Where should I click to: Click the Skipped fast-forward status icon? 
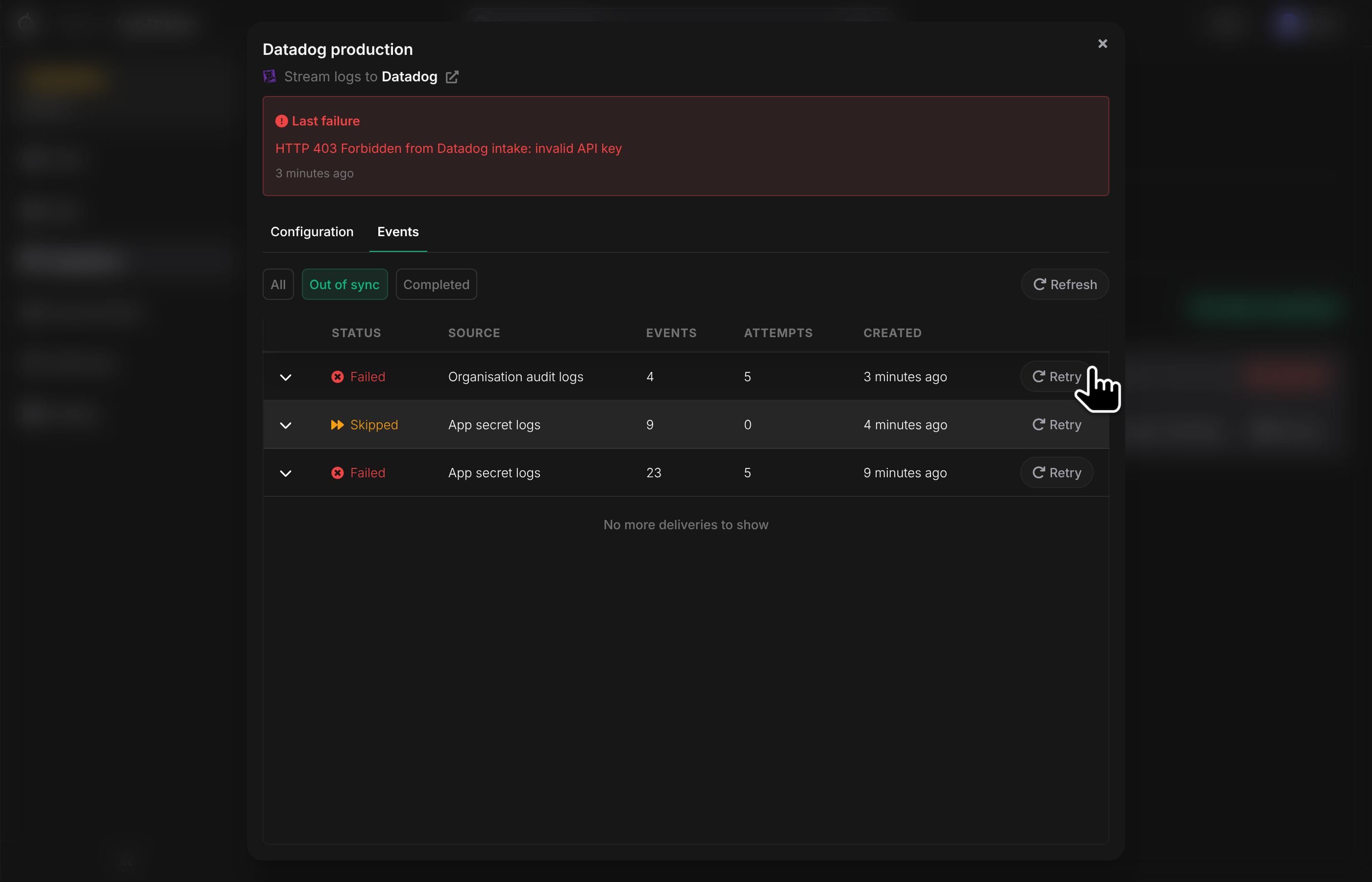click(x=337, y=425)
